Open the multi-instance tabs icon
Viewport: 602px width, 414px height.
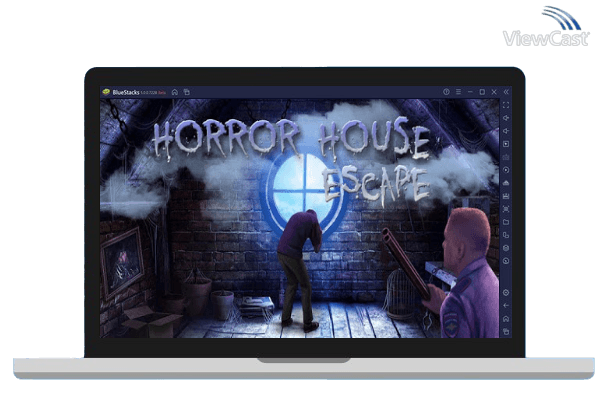(187, 92)
